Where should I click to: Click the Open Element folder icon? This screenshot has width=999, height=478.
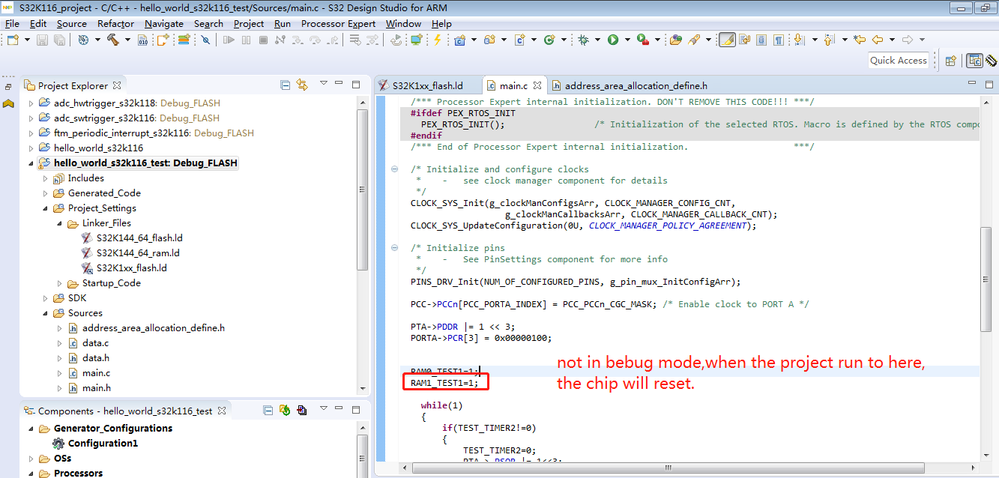675,40
